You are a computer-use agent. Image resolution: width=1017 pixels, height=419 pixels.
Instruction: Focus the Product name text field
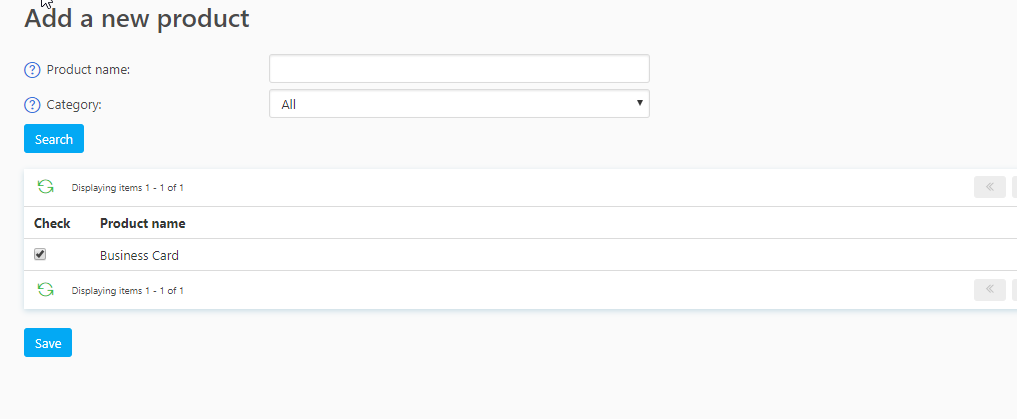[x=459, y=69]
